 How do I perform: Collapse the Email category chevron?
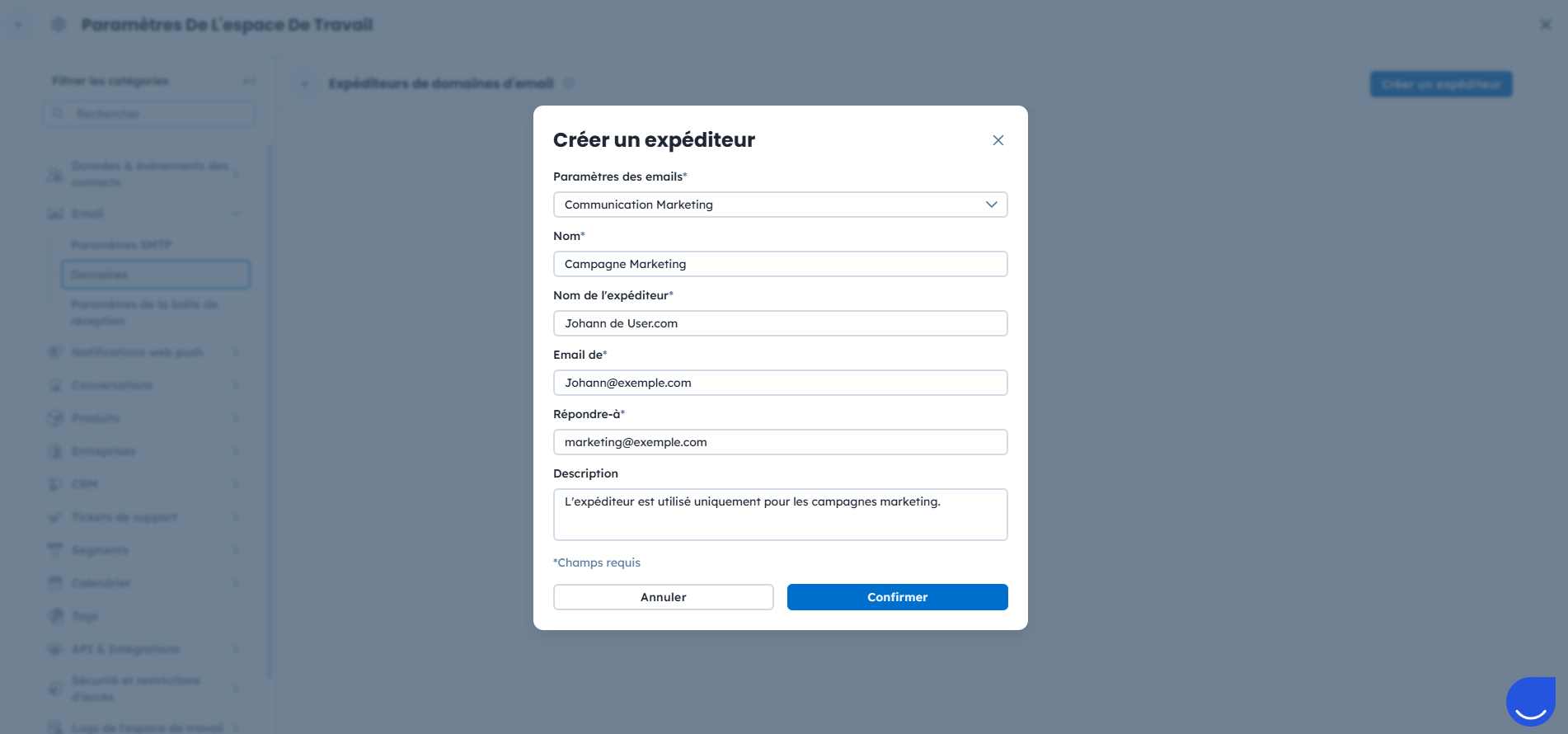(x=236, y=214)
